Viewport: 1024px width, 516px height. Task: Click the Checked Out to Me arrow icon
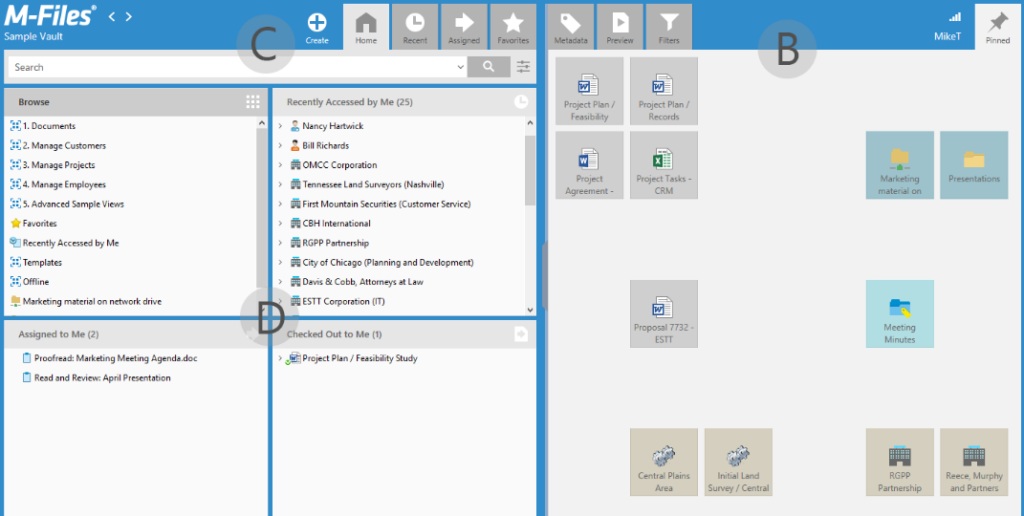pos(520,334)
